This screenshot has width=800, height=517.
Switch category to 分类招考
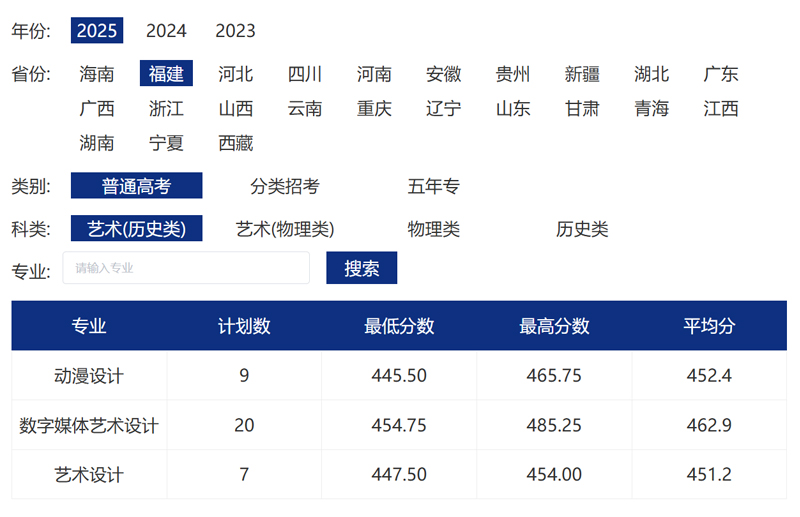[285, 186]
